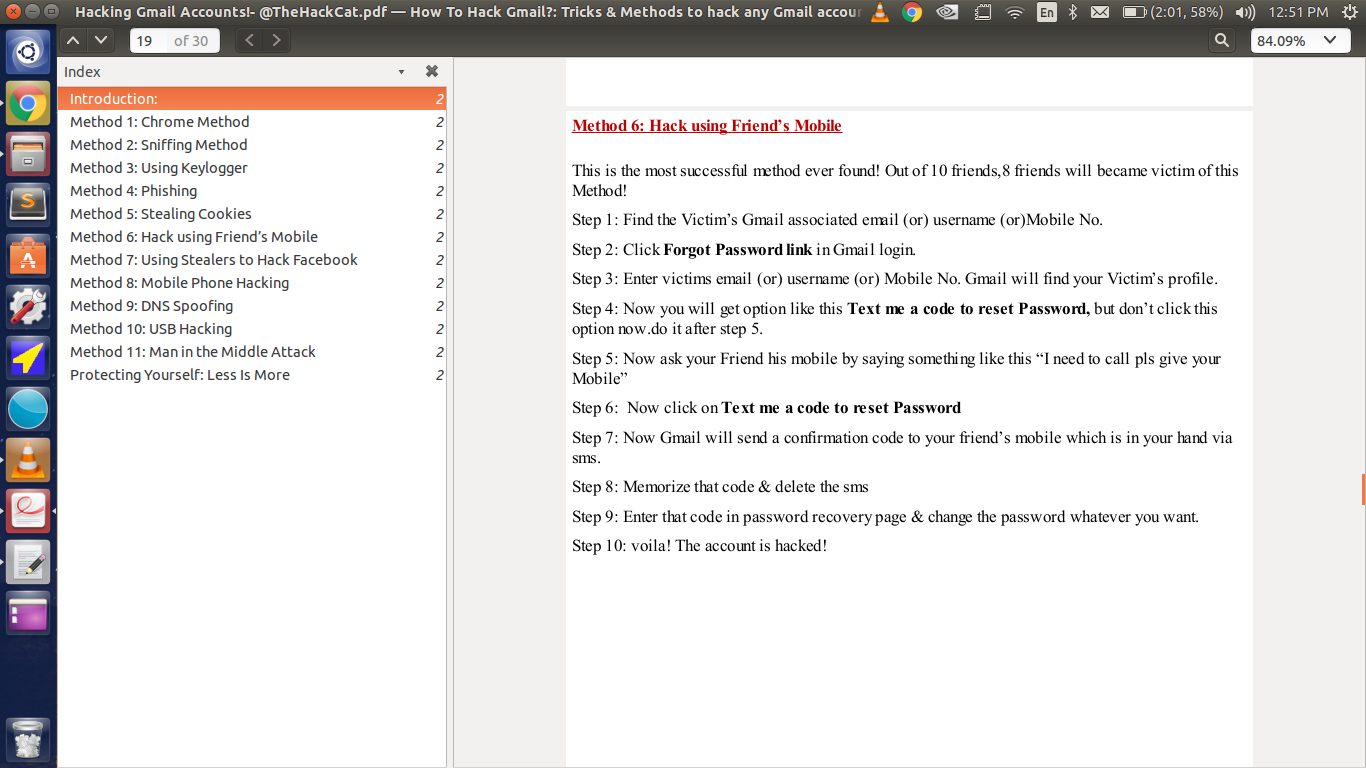Go forward in history with right chevron
1366x768 pixels.
point(277,41)
